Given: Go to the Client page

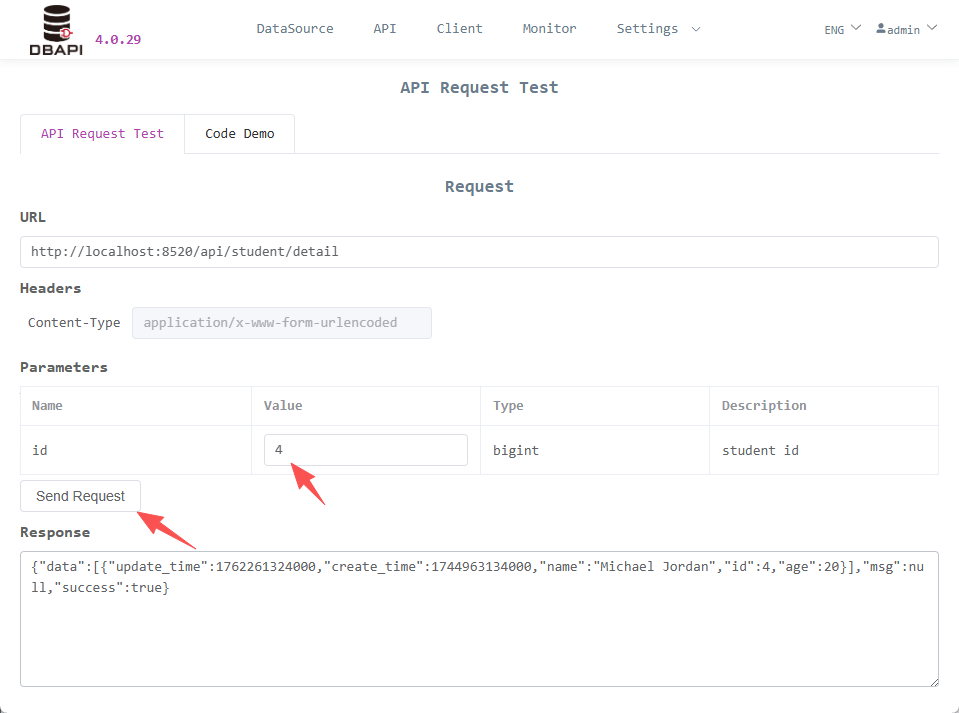Looking at the screenshot, I should 459,29.
